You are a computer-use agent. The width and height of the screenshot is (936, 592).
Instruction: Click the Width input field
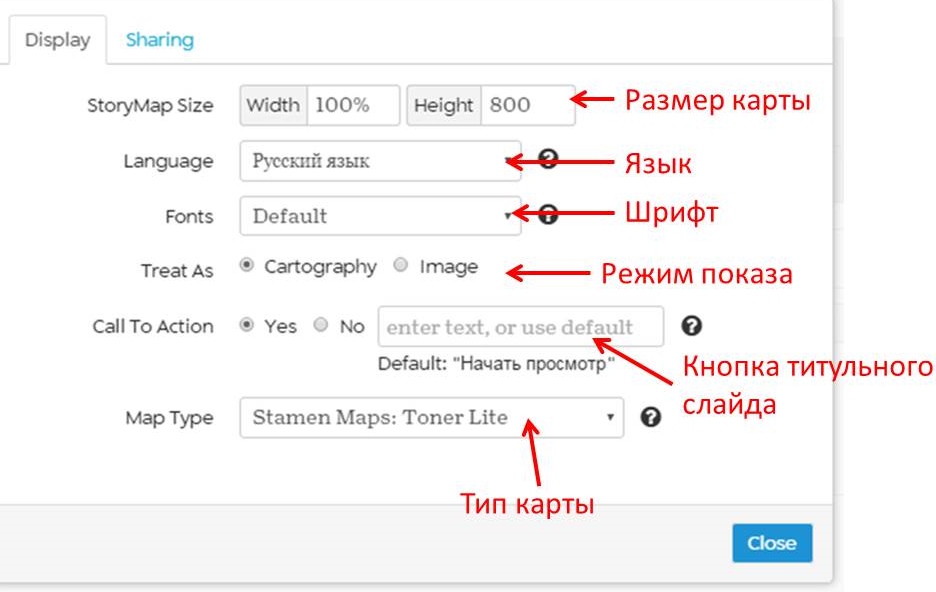(x=353, y=105)
